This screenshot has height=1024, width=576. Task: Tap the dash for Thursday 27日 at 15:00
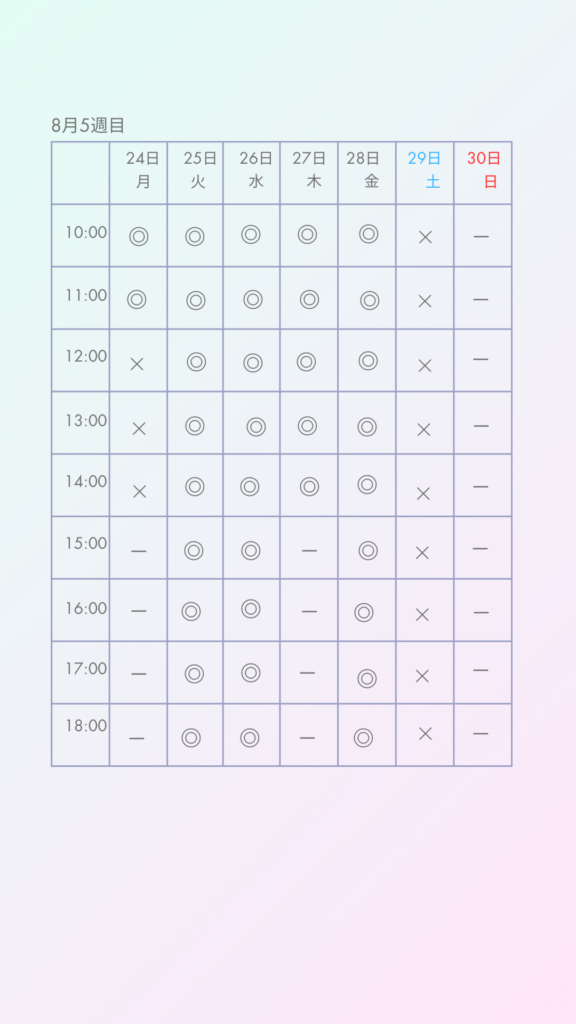tap(310, 551)
